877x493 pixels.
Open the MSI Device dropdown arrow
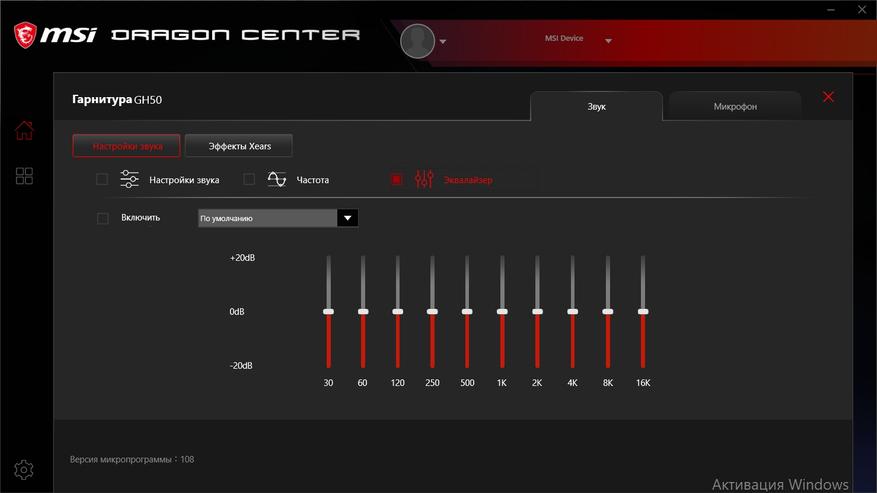[609, 41]
